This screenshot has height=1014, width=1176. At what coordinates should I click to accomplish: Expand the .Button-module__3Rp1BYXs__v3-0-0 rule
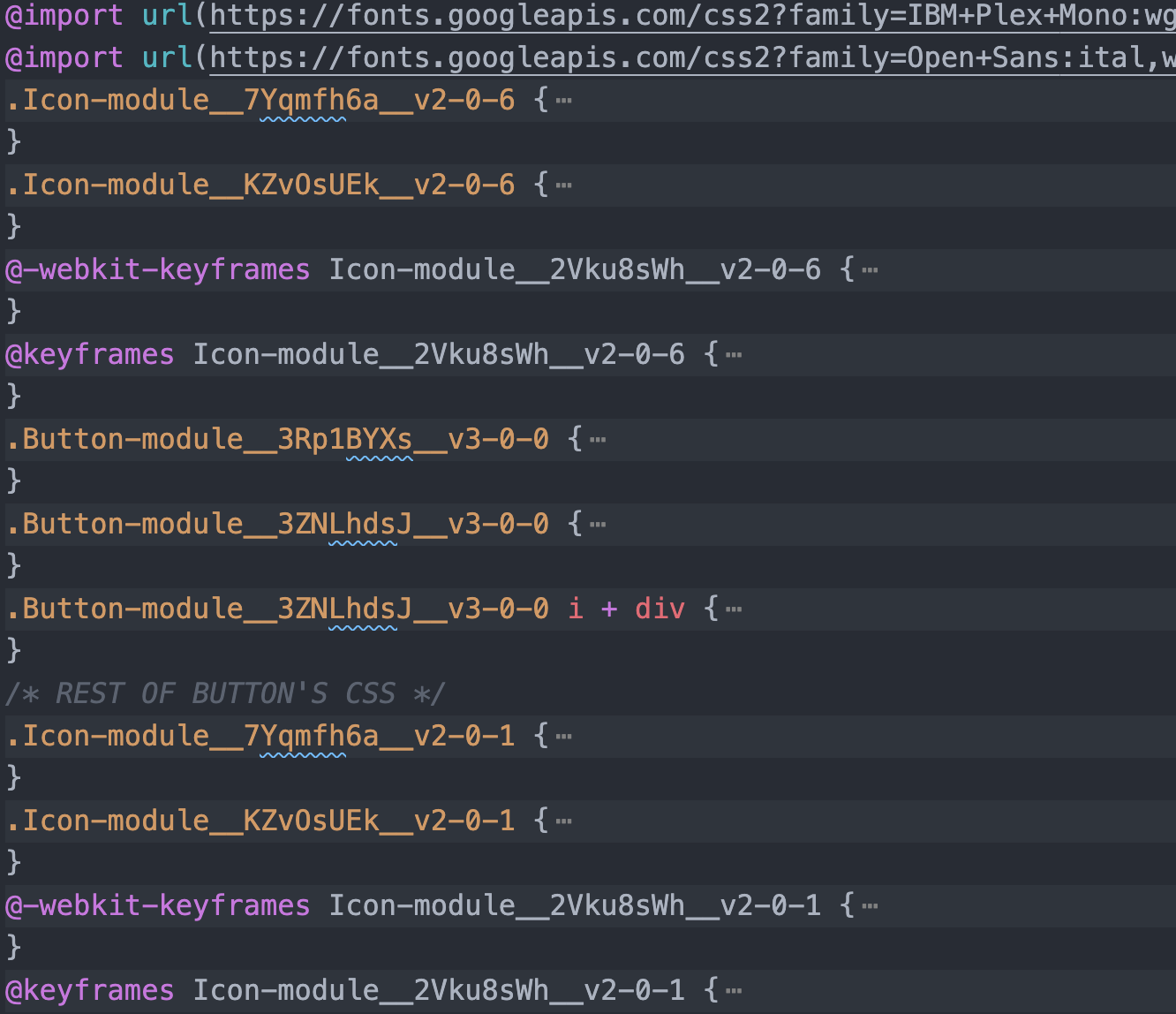(x=599, y=438)
